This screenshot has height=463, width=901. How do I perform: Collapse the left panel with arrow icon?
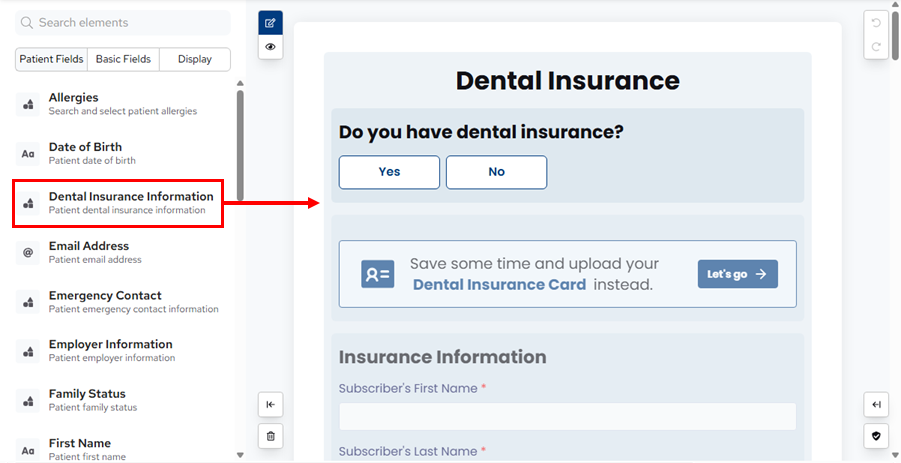click(270, 404)
